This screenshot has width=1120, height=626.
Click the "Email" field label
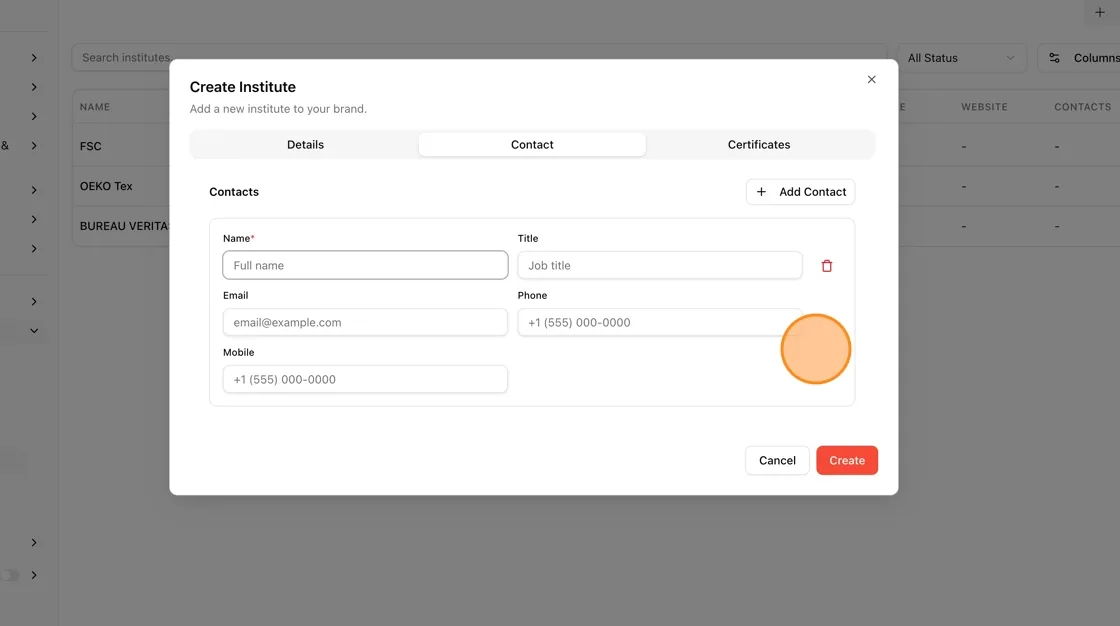click(235, 295)
